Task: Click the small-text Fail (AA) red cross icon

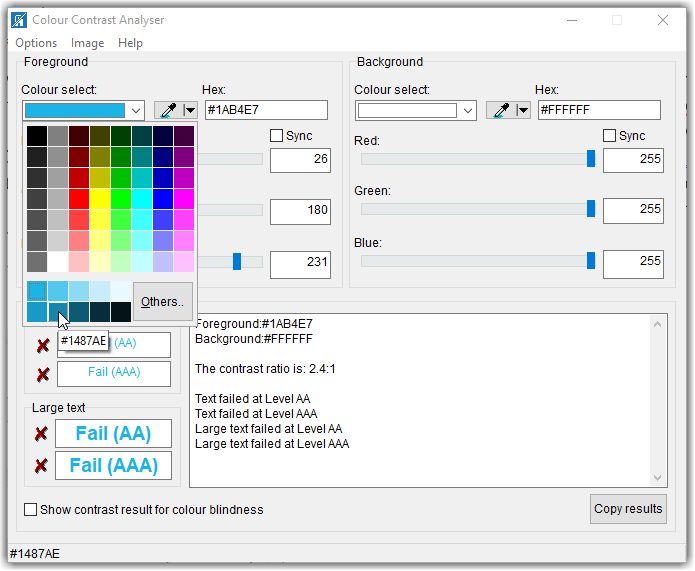Action: pos(42,346)
